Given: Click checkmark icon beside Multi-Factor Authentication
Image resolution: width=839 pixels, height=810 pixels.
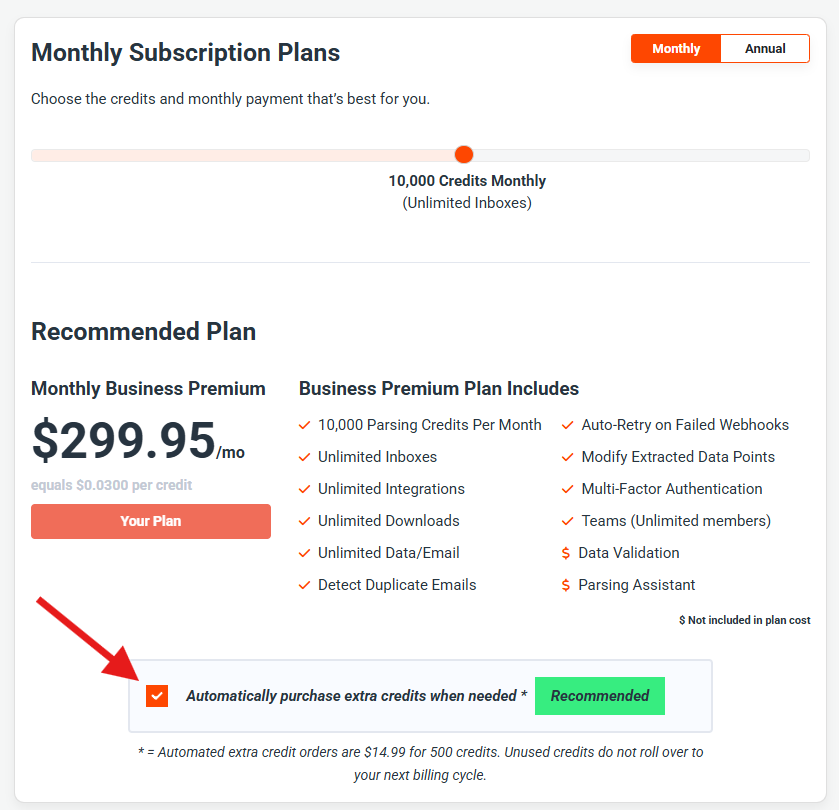Looking at the screenshot, I should coord(568,489).
